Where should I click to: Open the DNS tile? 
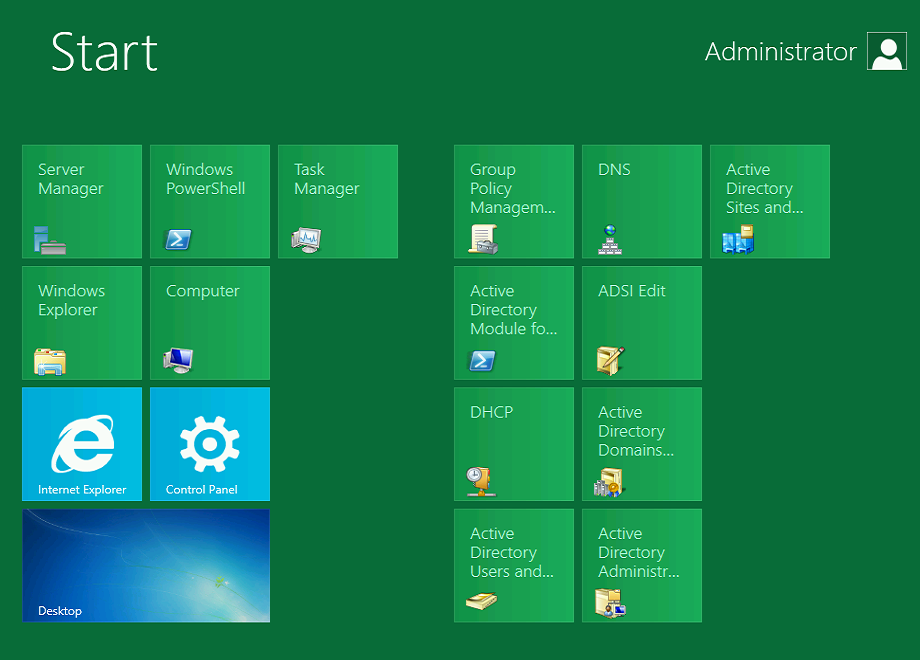(x=642, y=201)
